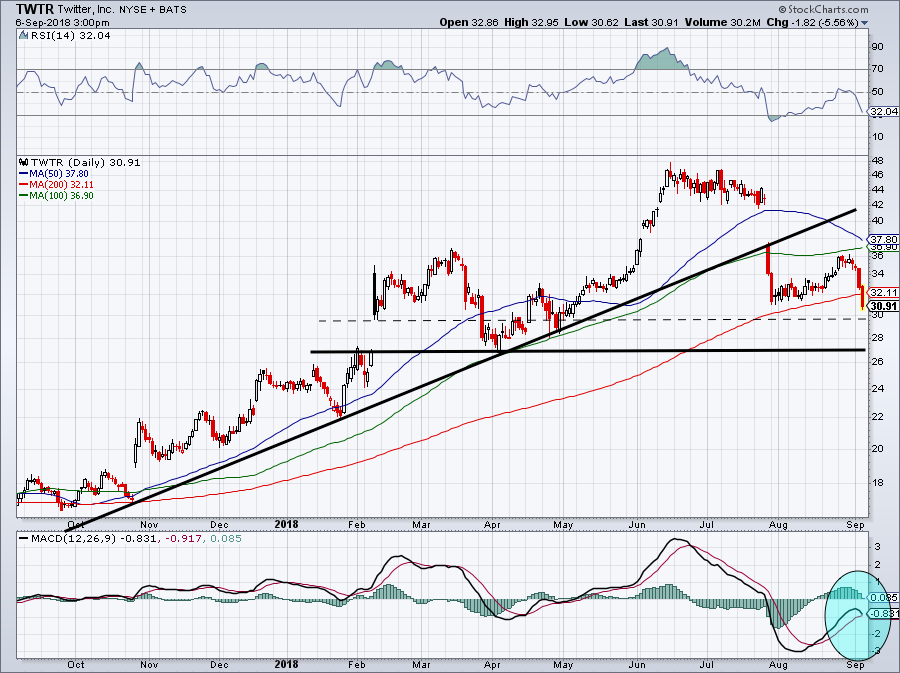Click the RSI area-chart legend icon
The image size is (900, 673).
pyautogui.click(x=23, y=35)
